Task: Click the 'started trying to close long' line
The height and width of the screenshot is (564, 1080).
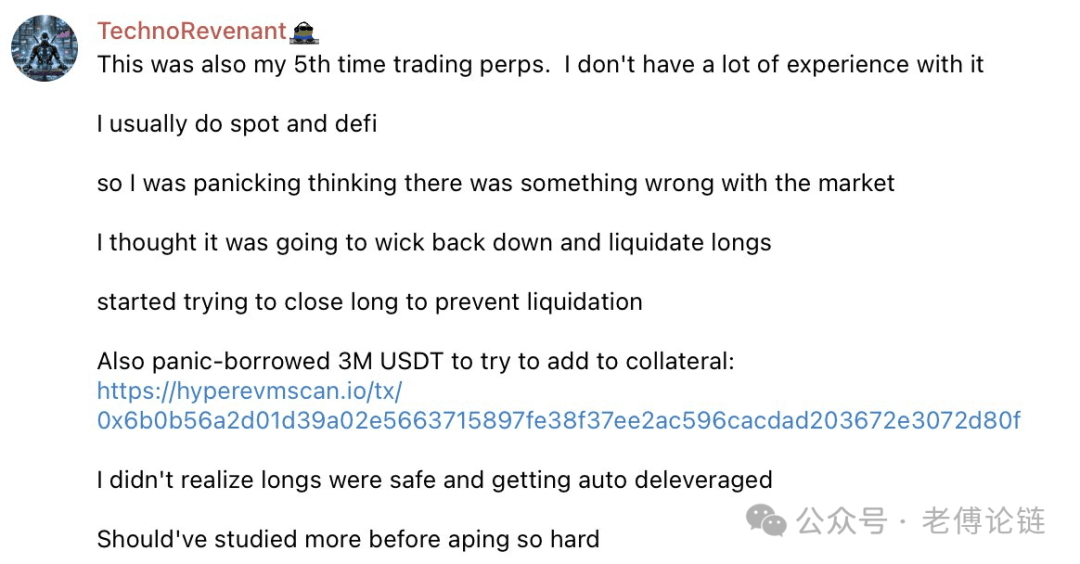Action: pyautogui.click(x=370, y=302)
